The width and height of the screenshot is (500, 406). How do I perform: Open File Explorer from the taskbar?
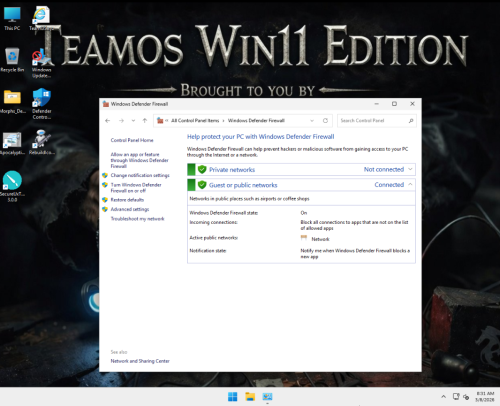tap(250, 396)
